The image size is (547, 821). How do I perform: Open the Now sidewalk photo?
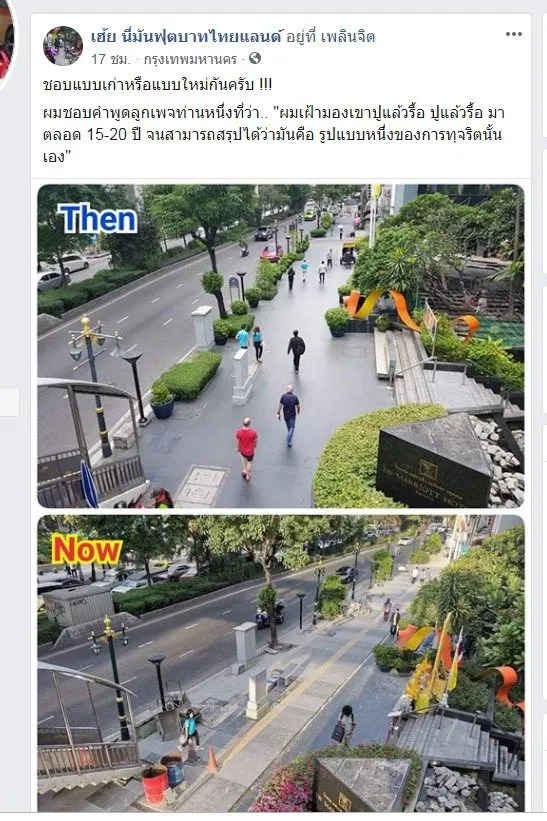(281, 663)
